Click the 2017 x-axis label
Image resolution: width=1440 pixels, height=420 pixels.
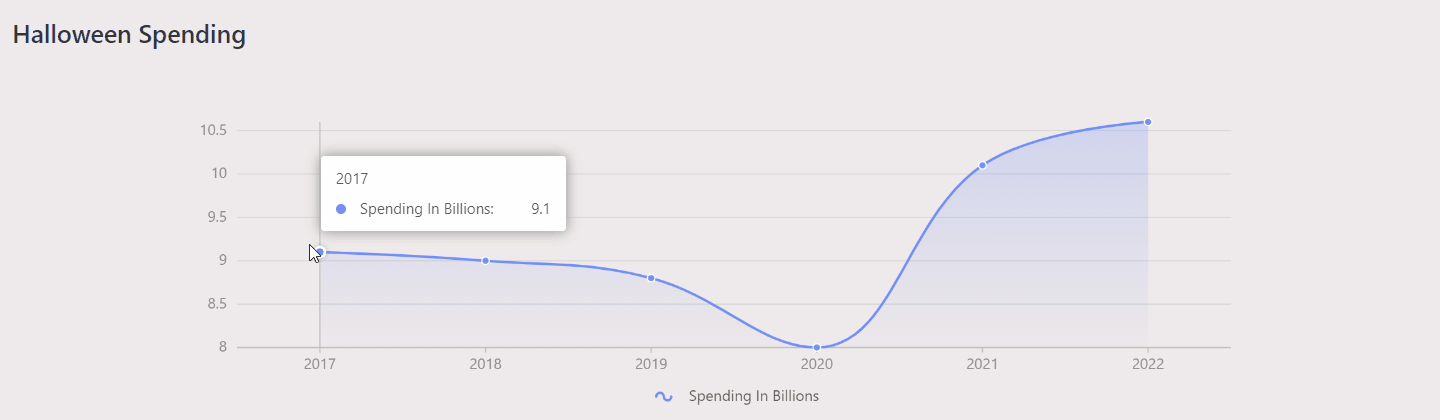point(320,364)
